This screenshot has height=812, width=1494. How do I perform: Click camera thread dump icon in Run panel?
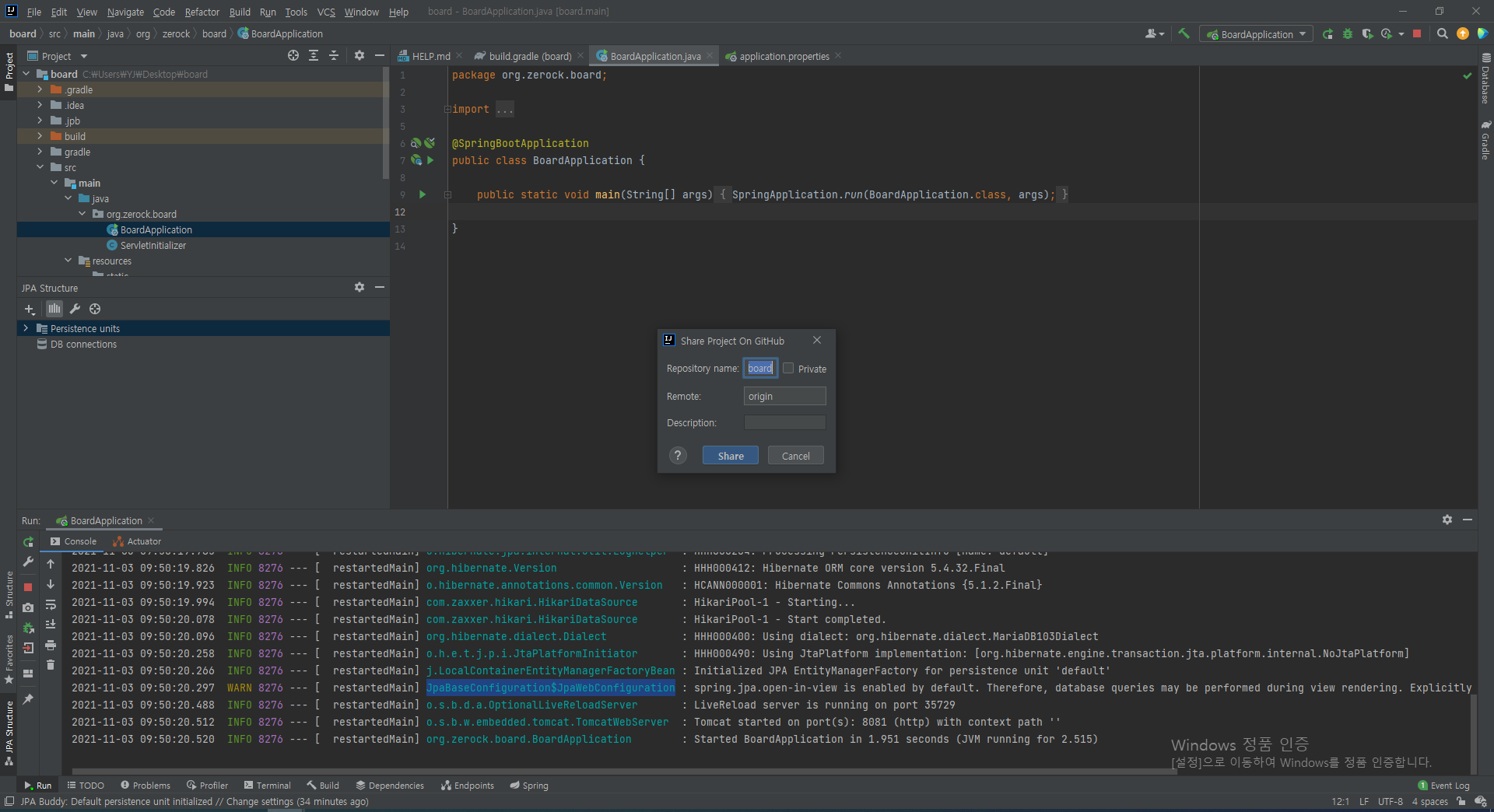pos(28,607)
